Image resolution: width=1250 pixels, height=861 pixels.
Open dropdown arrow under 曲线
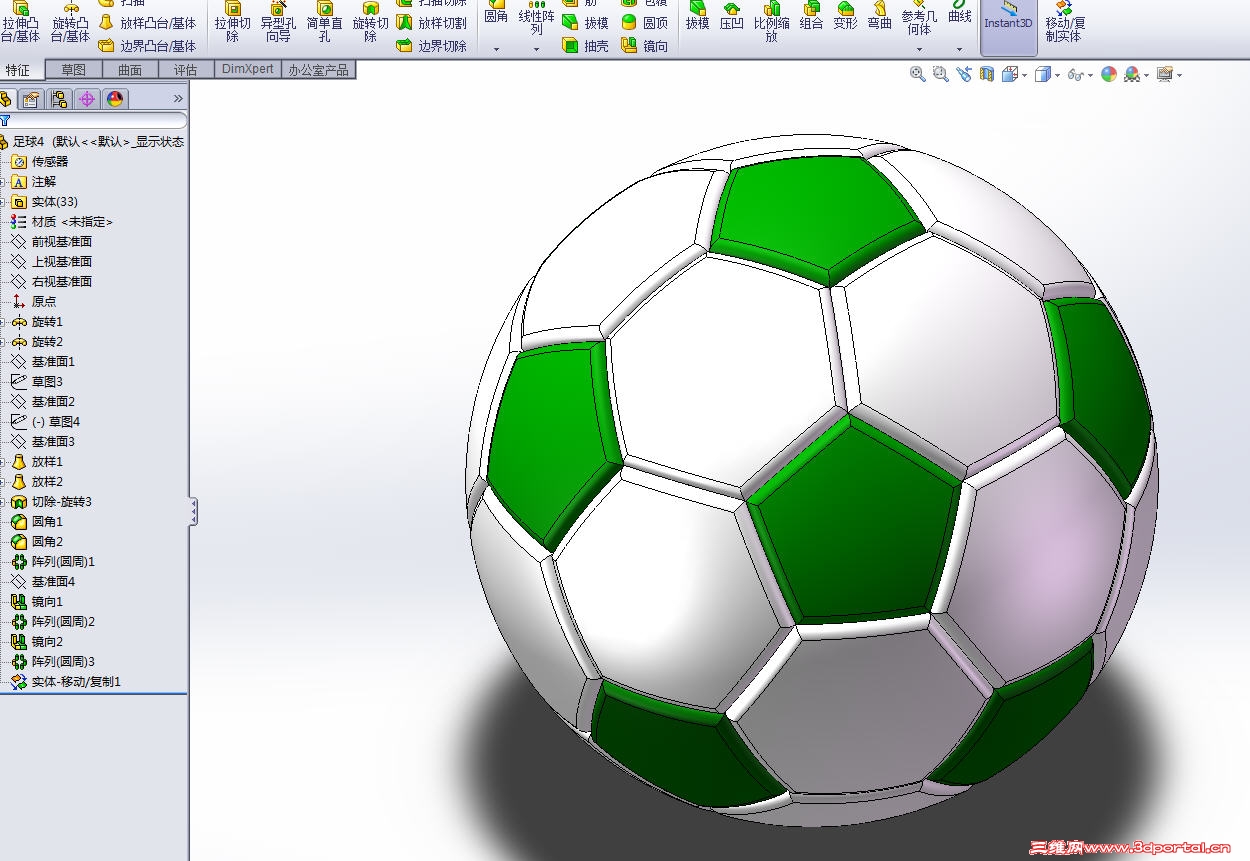click(x=959, y=48)
